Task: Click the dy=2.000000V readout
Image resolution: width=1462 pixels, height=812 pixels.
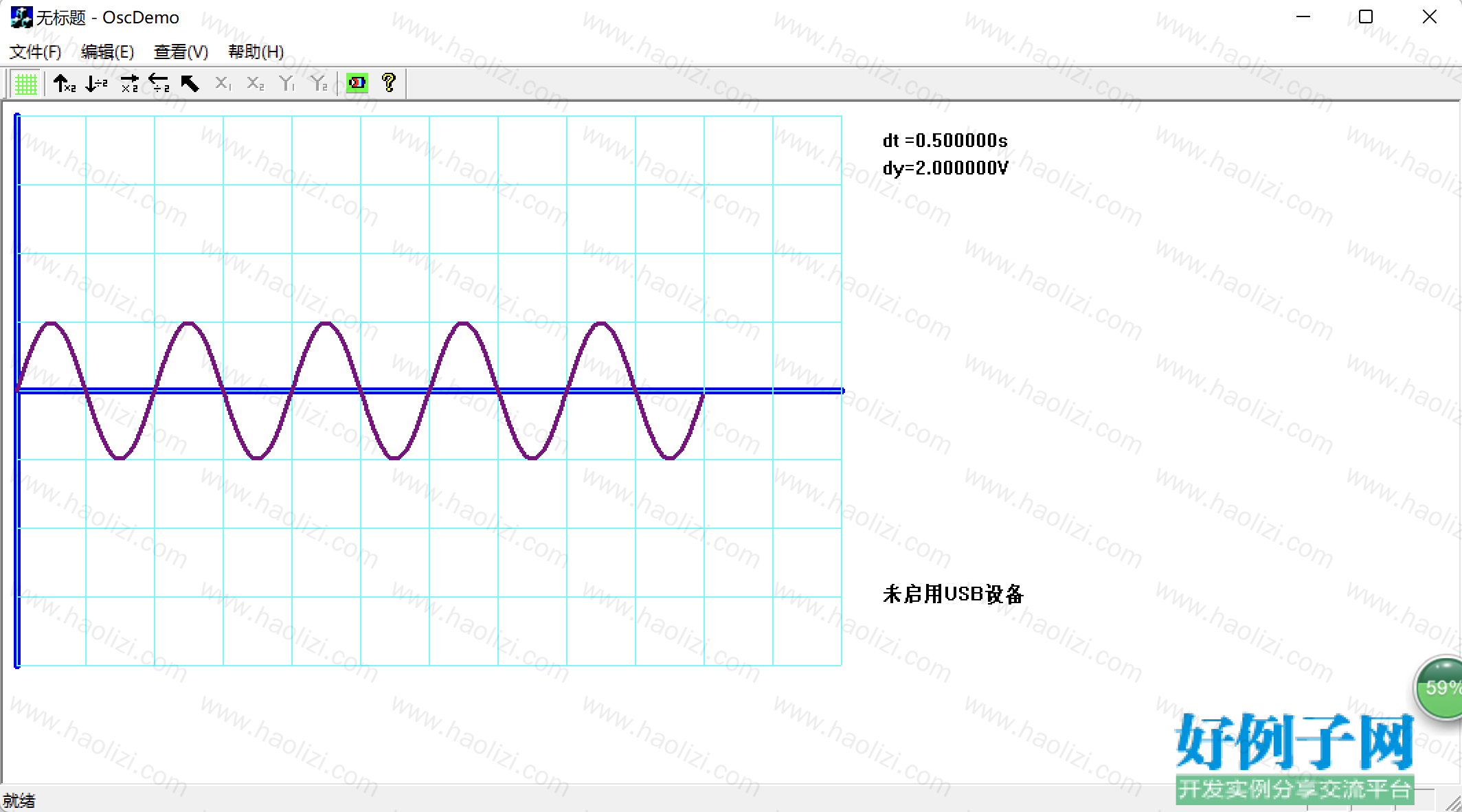Action: 945,168
